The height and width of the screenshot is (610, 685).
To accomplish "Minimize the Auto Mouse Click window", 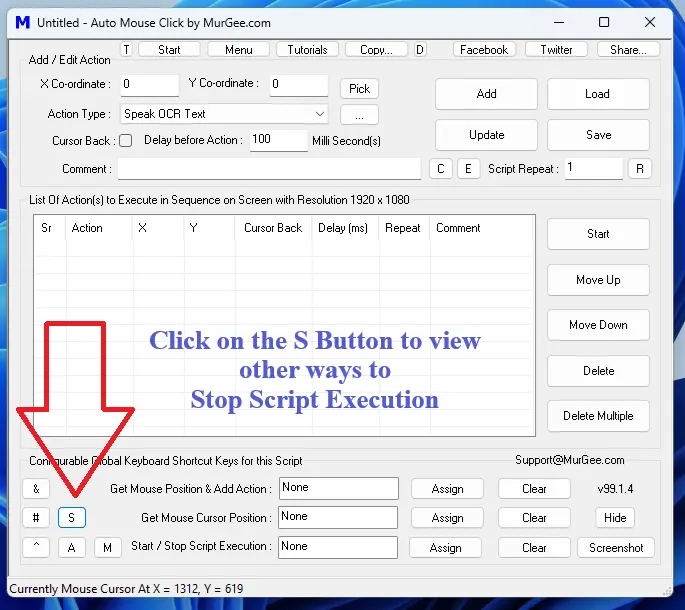I will [x=559, y=22].
